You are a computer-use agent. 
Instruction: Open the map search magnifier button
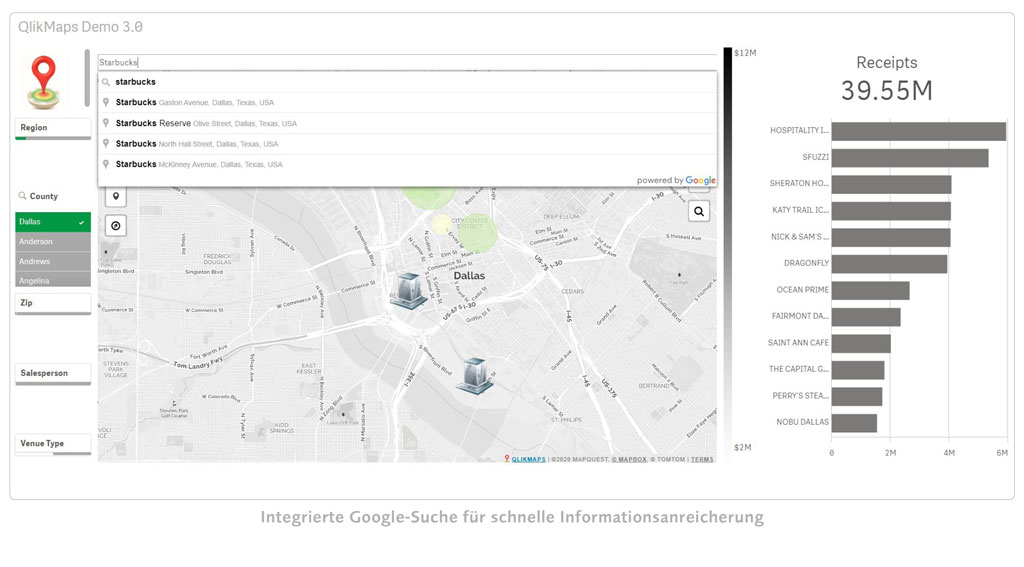click(699, 212)
